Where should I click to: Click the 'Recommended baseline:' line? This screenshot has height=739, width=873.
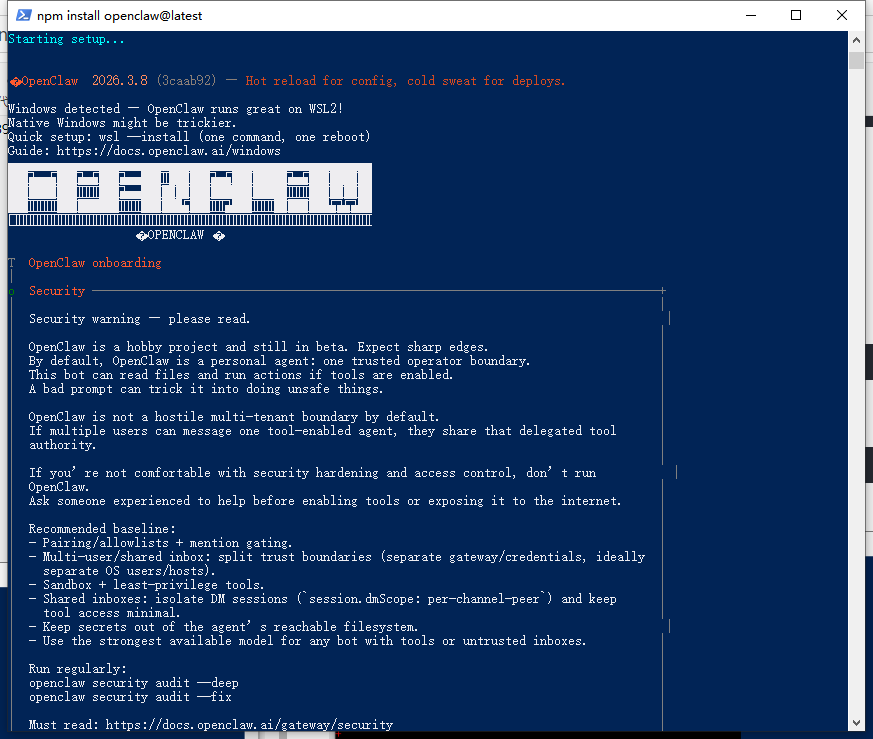pos(102,528)
